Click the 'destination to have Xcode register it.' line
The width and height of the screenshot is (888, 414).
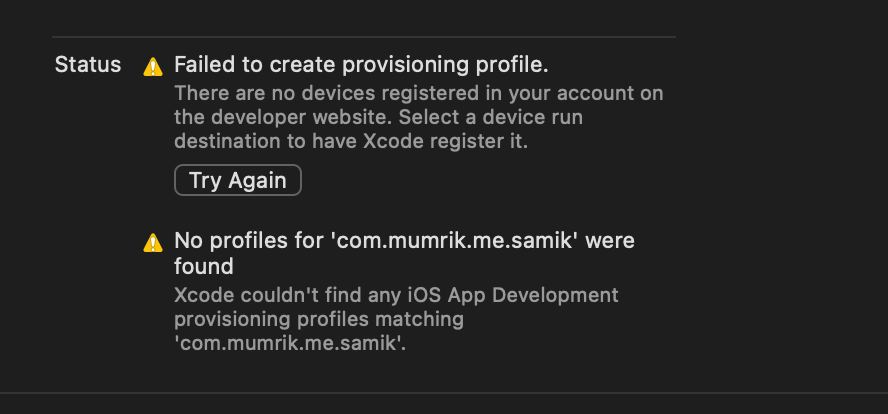click(351, 142)
